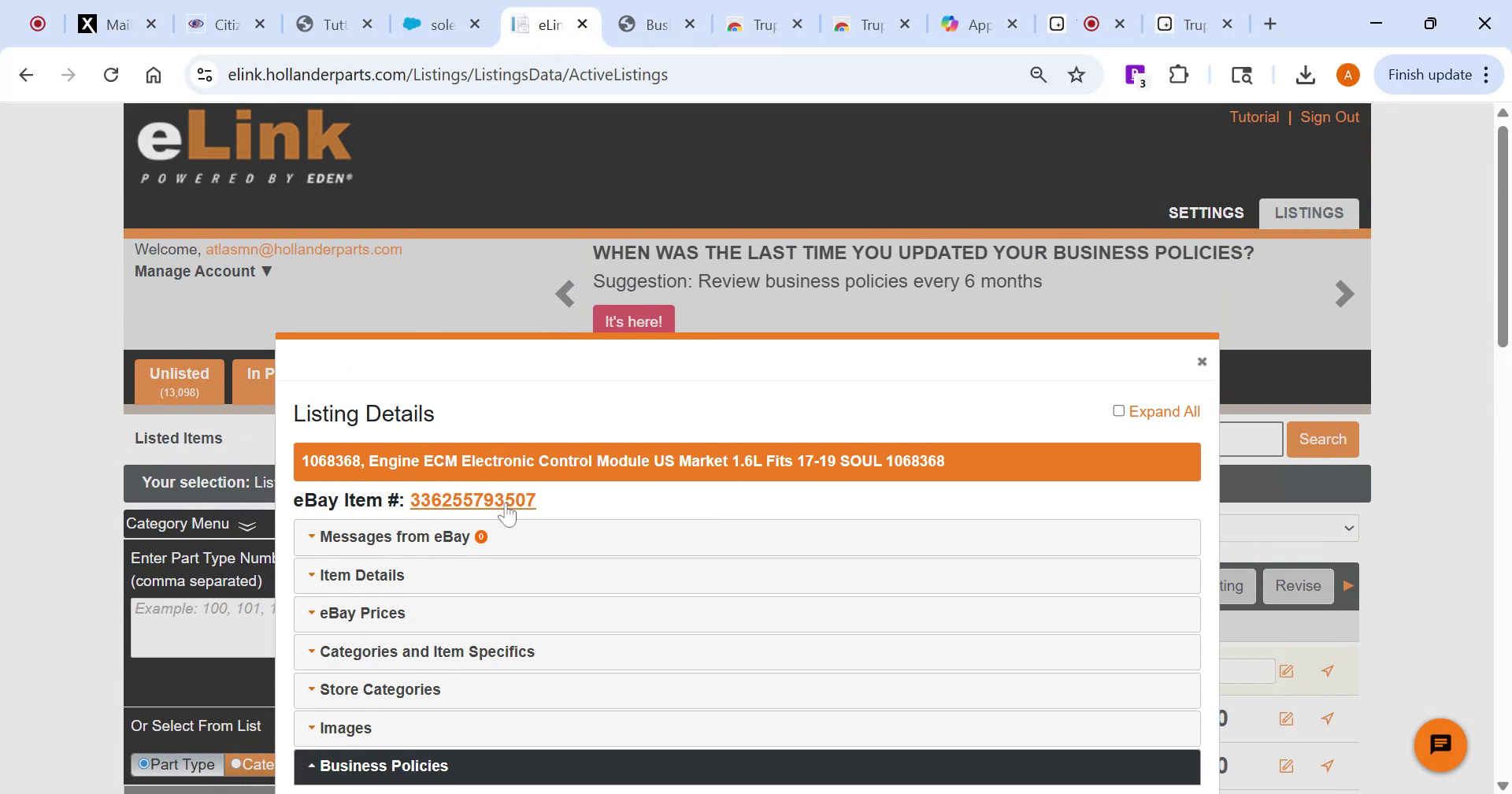Check the Expand All checkbox
Image resolution: width=1512 pixels, height=794 pixels.
(1118, 410)
